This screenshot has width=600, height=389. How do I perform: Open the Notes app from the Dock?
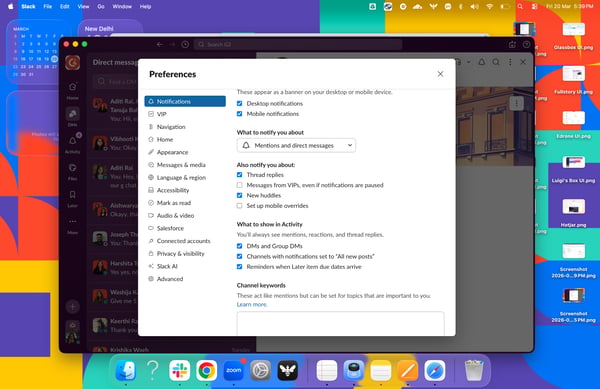(x=381, y=370)
